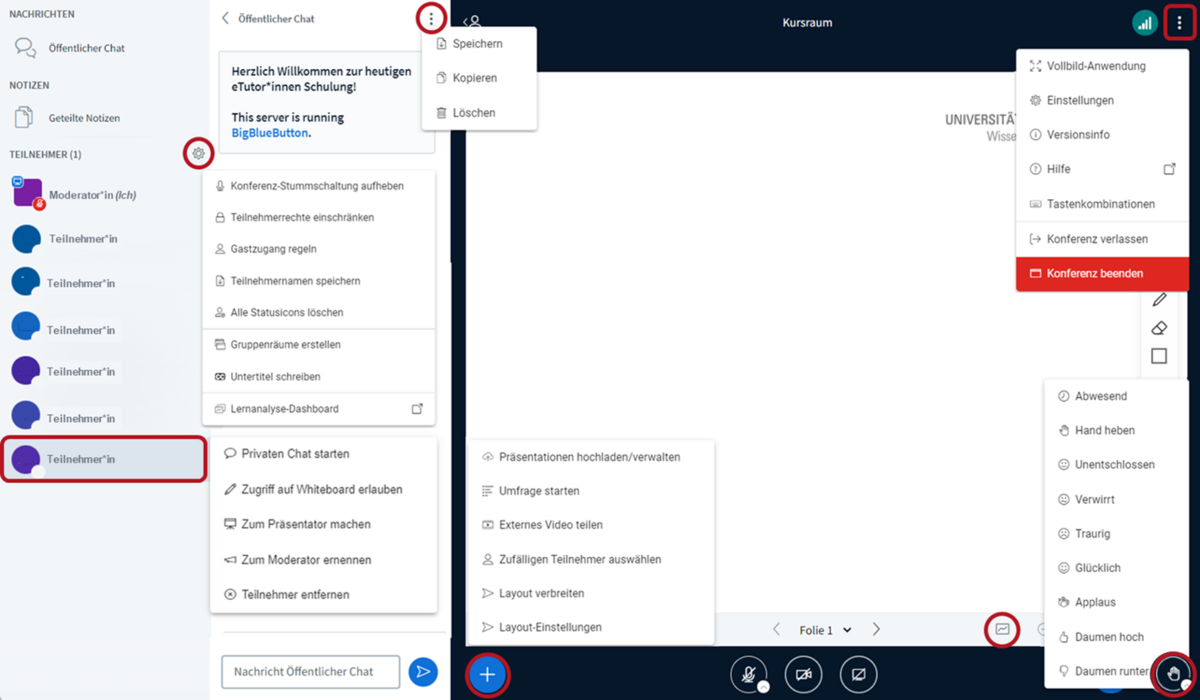Toggle the raise hand reaction bar
The height and width of the screenshot is (700, 1200).
point(1173,674)
